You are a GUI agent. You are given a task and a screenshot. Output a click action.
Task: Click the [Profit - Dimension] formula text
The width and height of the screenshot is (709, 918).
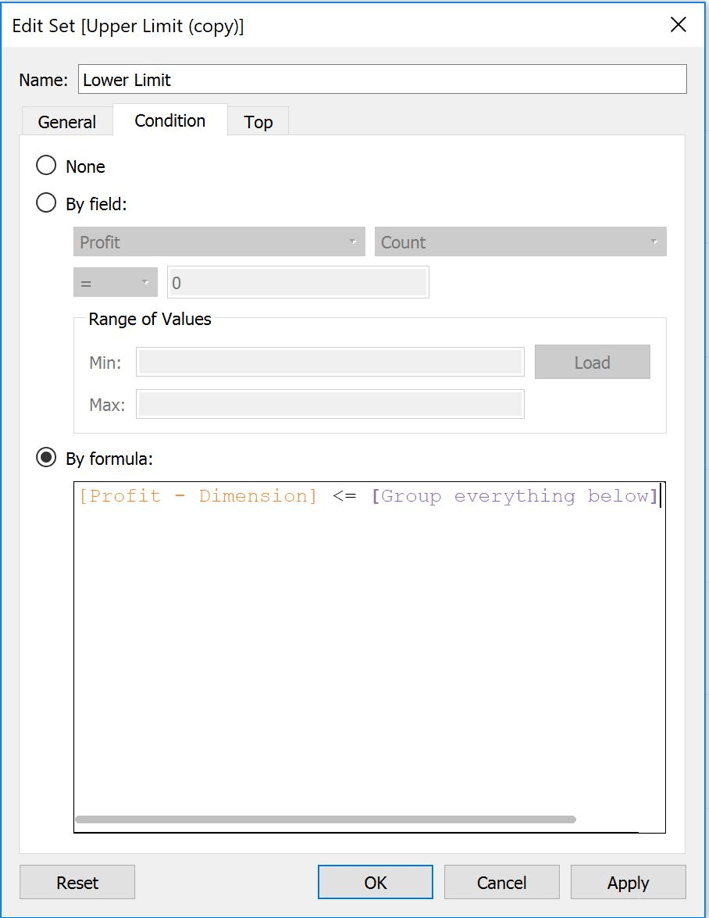198,496
